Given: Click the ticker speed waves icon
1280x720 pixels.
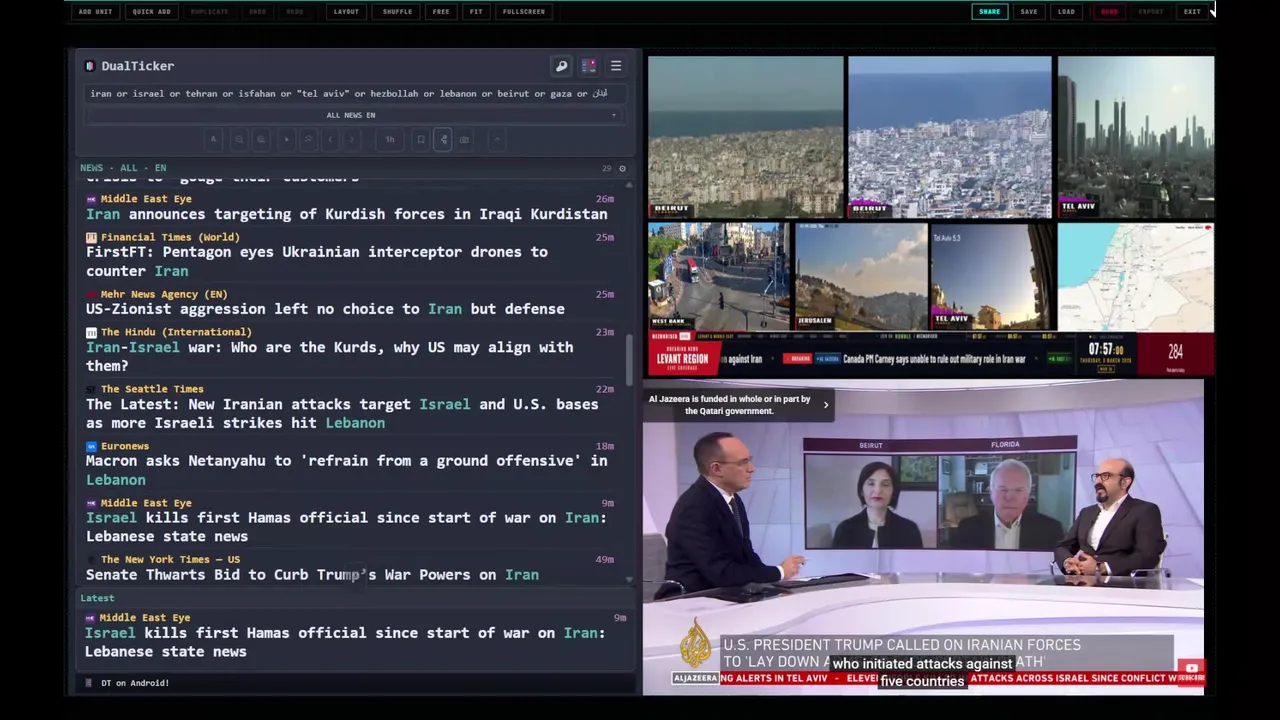Looking at the screenshot, I should pyautogui.click(x=309, y=139).
